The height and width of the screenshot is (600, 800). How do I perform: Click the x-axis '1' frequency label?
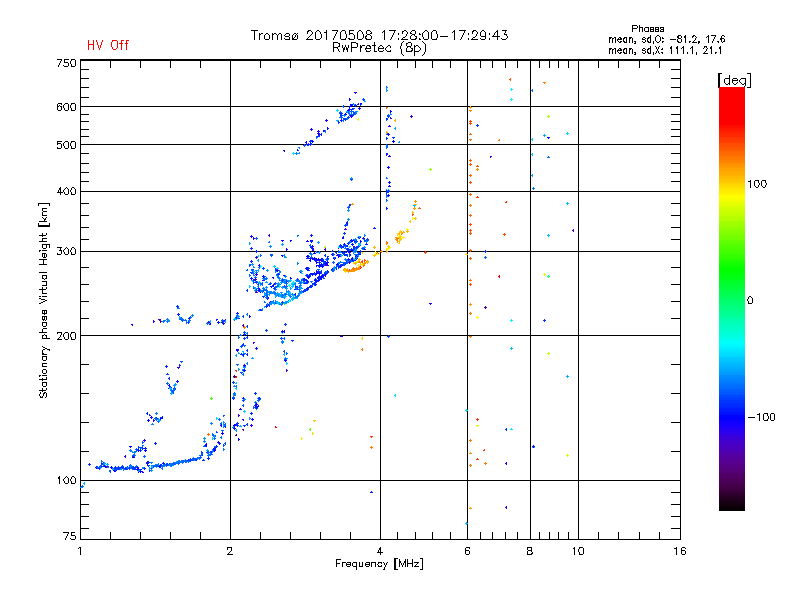[80, 551]
